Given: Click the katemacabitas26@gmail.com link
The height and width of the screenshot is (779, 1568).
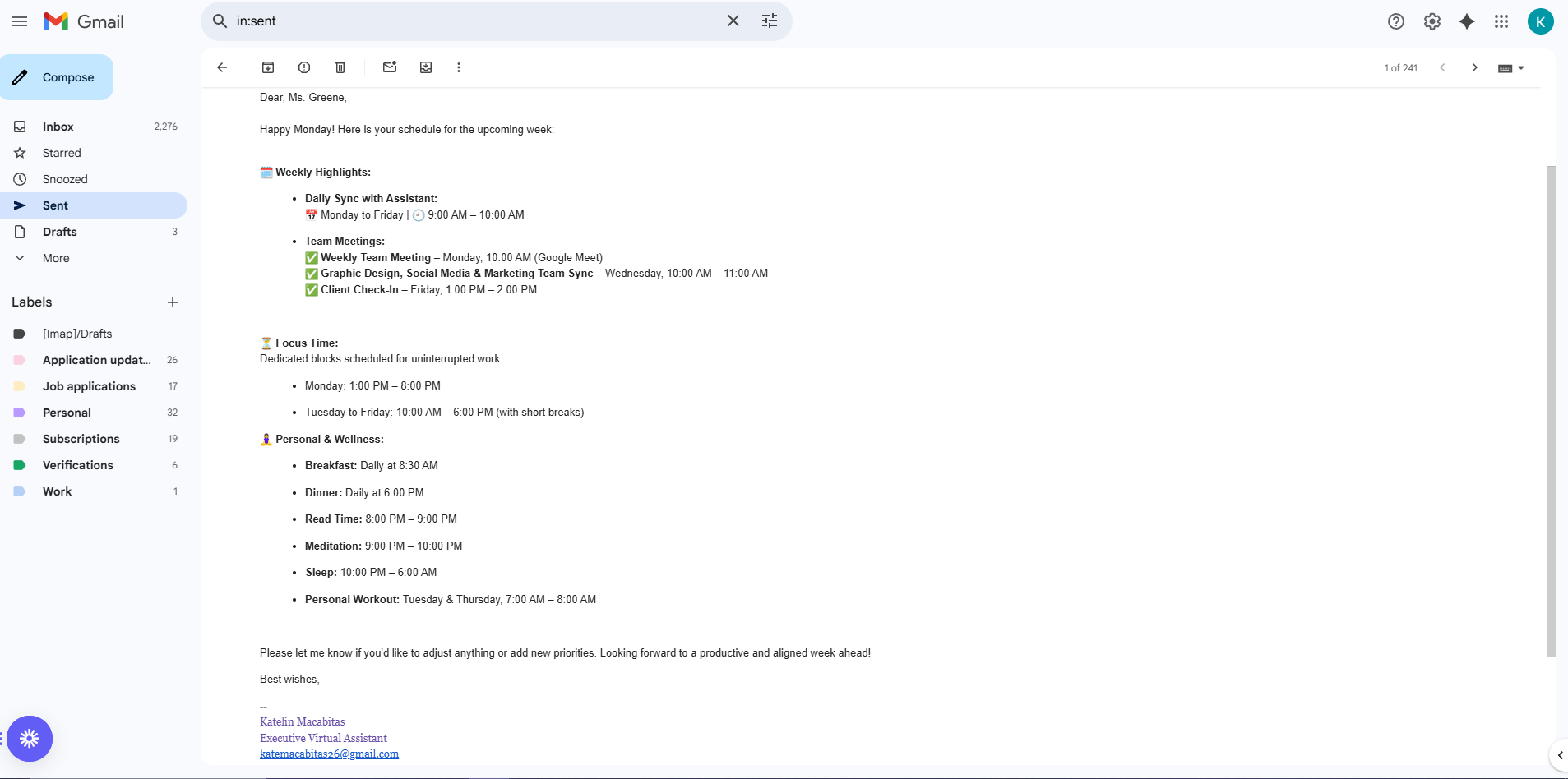Looking at the screenshot, I should 329,754.
